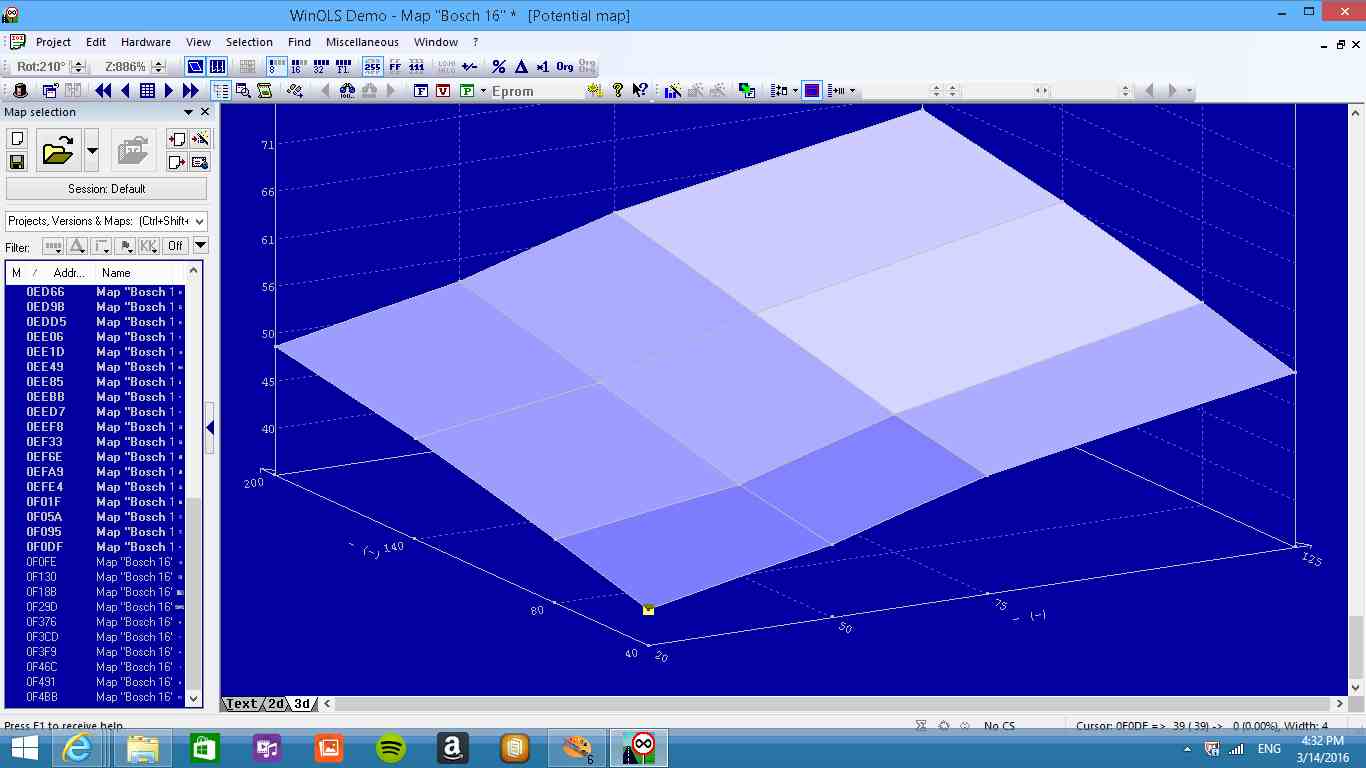Click the save project floppy icon

tap(17, 162)
